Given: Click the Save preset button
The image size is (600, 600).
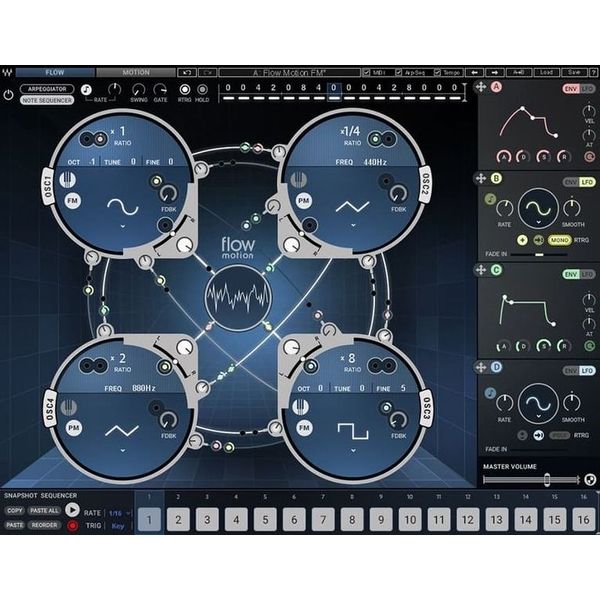Looking at the screenshot, I should (574, 72).
